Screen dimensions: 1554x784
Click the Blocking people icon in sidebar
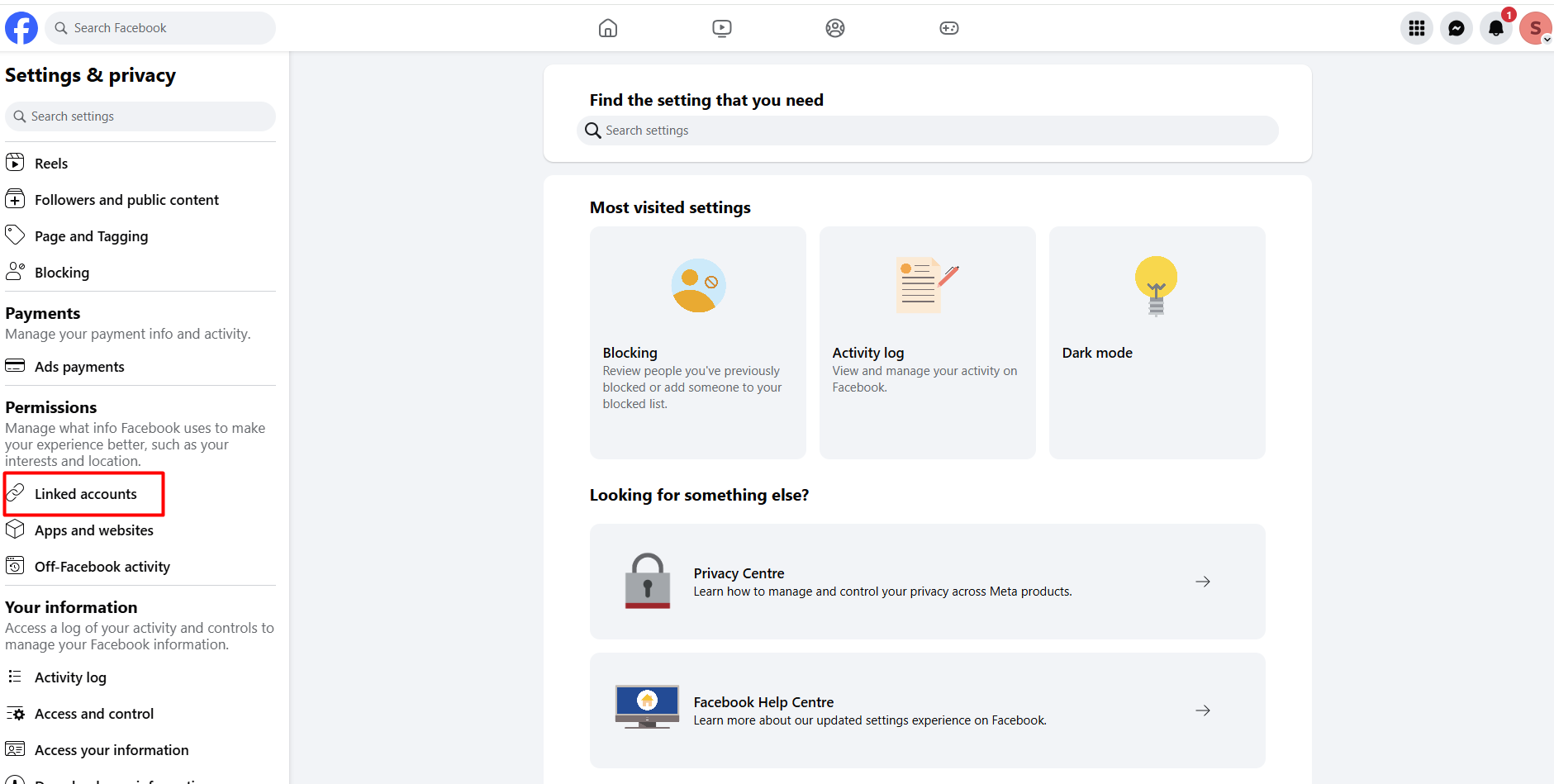tap(15, 272)
